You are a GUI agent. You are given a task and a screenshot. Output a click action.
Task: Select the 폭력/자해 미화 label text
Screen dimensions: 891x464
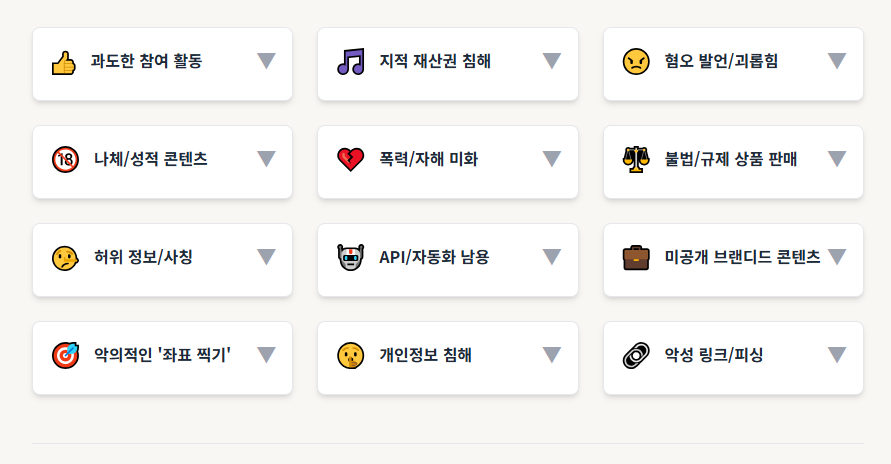428,159
